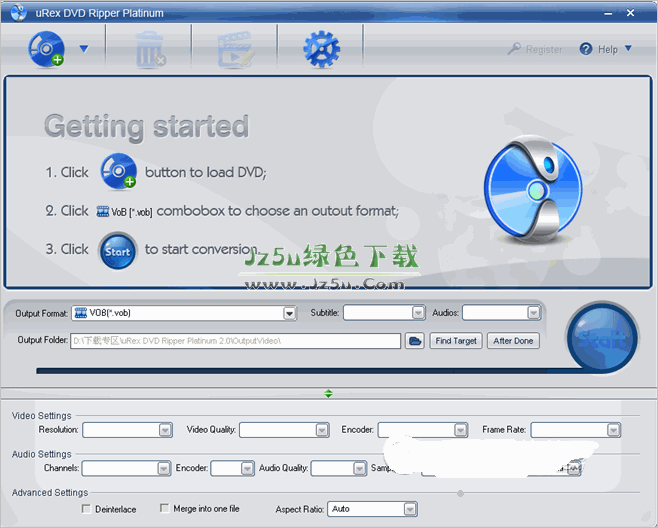The image size is (658, 528).
Task: Click the Remove trash bin toolbar icon
Action: (150, 50)
